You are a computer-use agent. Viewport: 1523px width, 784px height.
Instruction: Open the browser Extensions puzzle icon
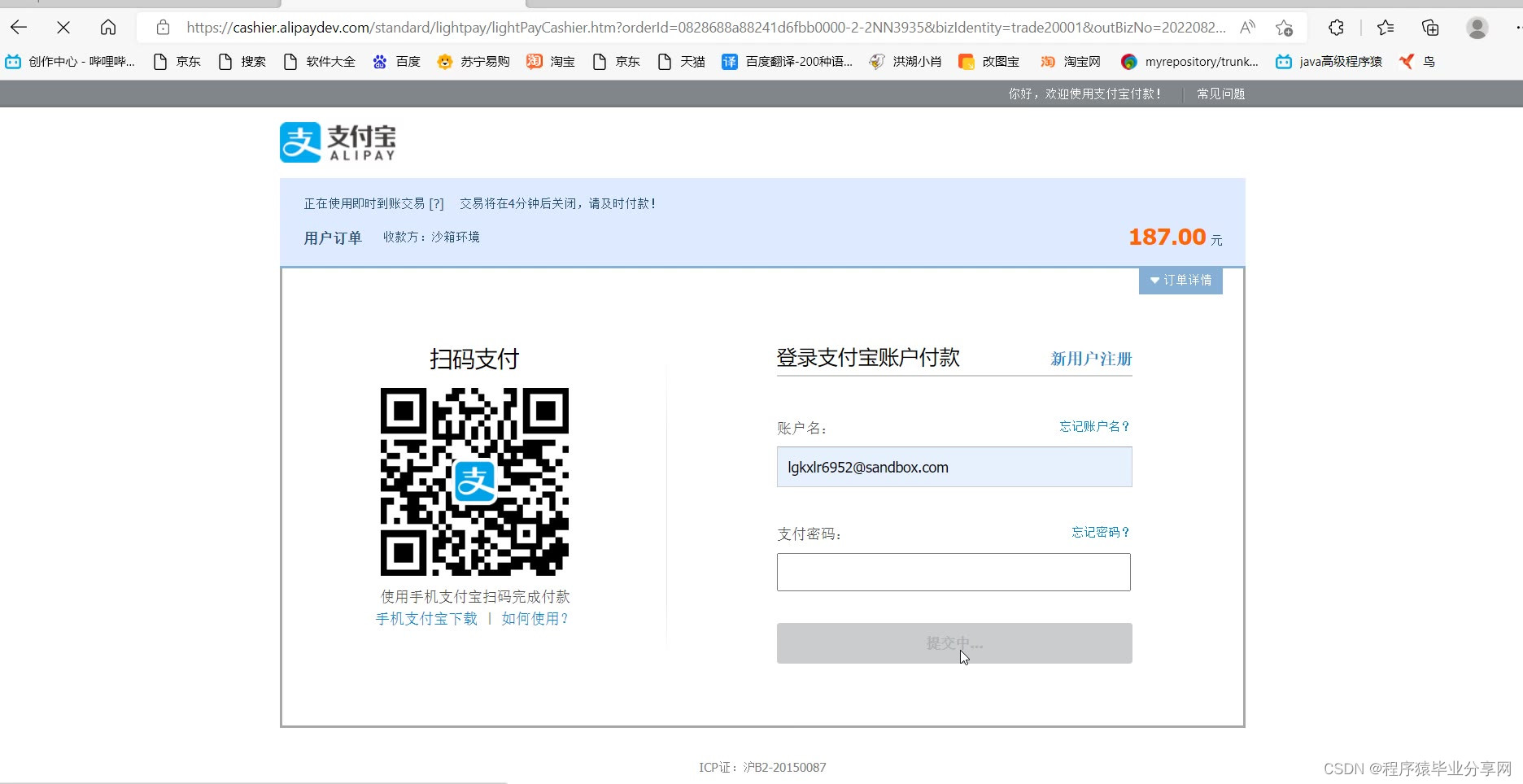tap(1336, 28)
